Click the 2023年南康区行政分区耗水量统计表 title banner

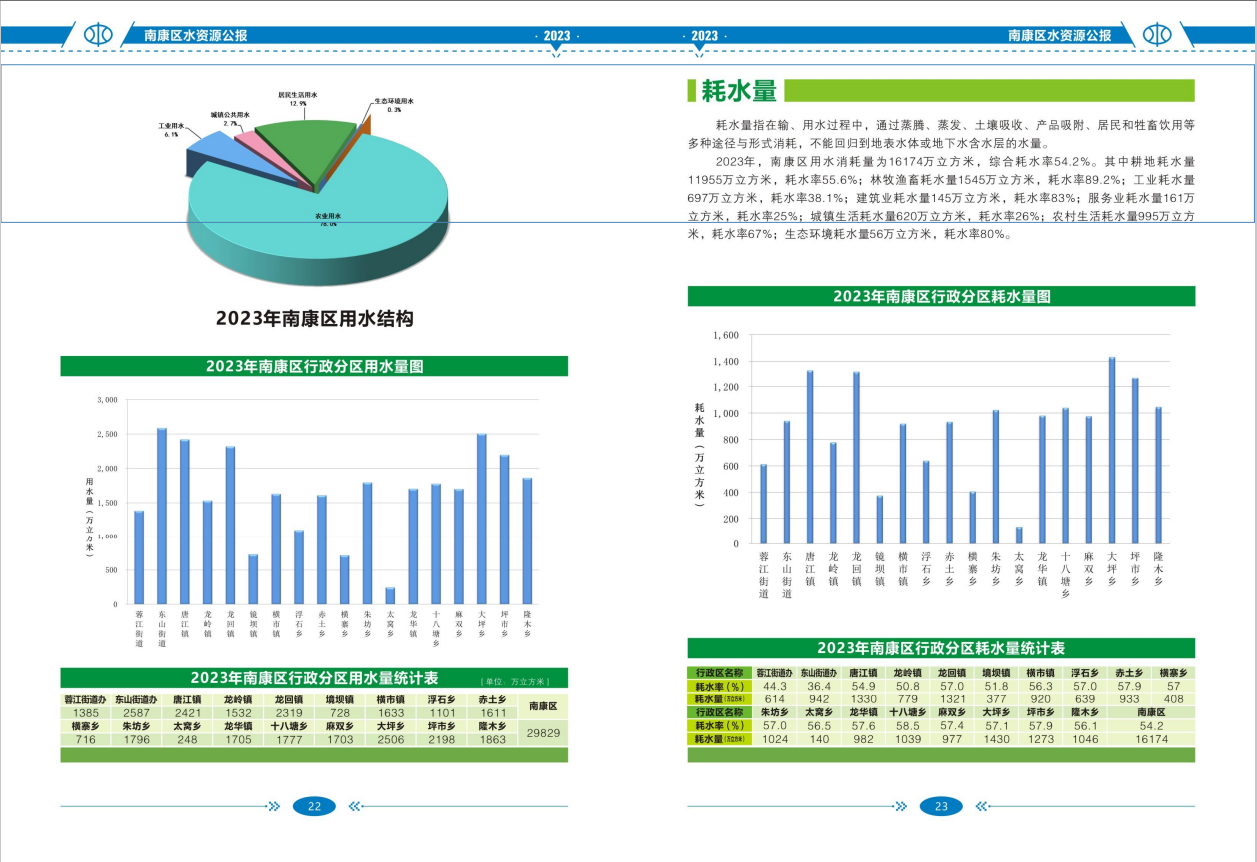(x=941, y=648)
